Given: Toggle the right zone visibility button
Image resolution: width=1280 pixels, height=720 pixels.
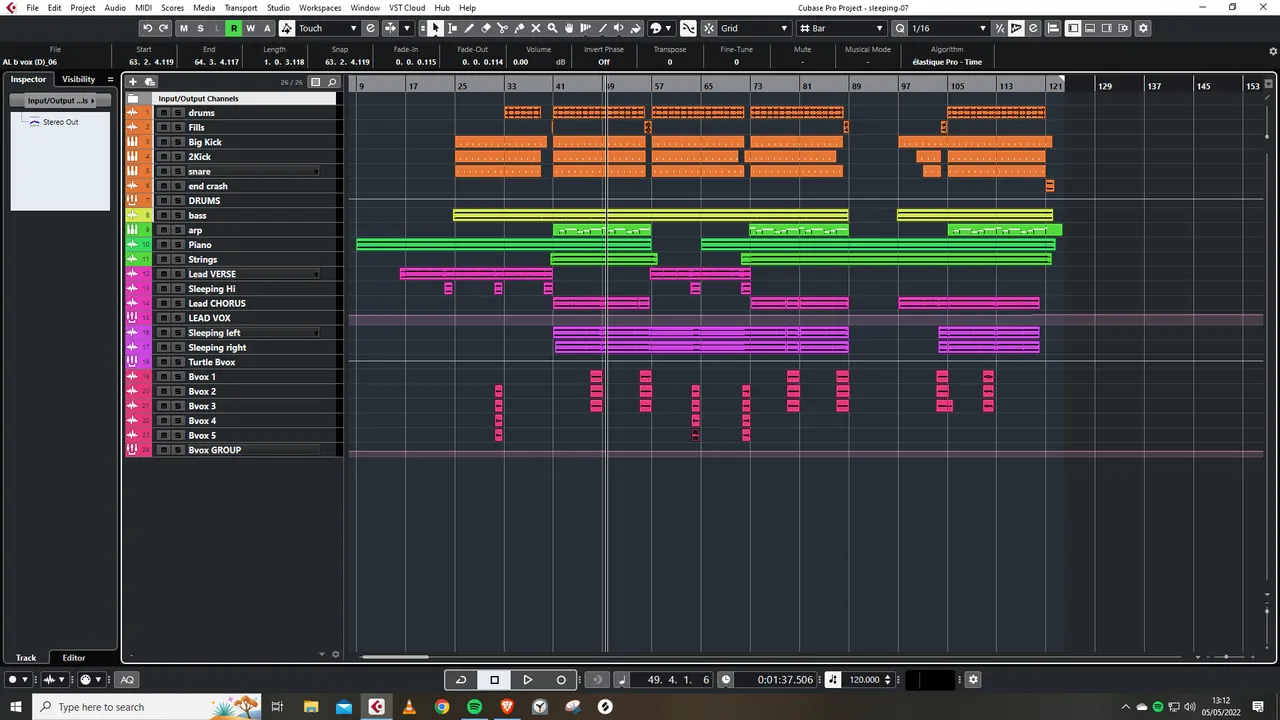Looking at the screenshot, I should coord(1106,28).
